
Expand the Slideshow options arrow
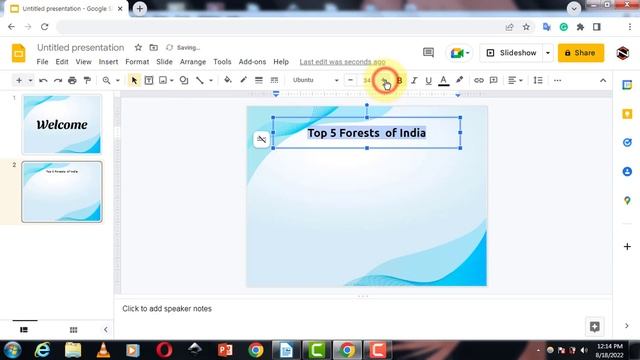click(x=548, y=53)
